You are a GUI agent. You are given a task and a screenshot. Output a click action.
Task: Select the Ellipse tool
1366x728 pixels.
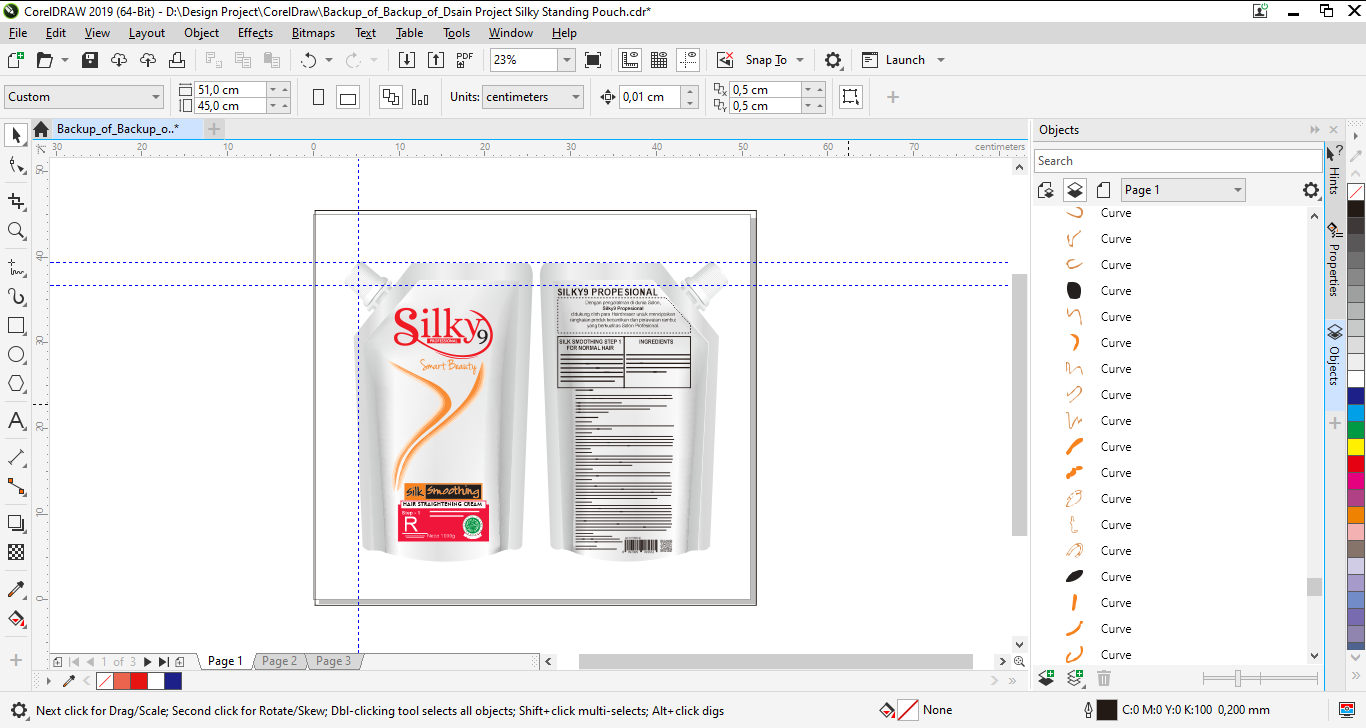click(x=16, y=355)
